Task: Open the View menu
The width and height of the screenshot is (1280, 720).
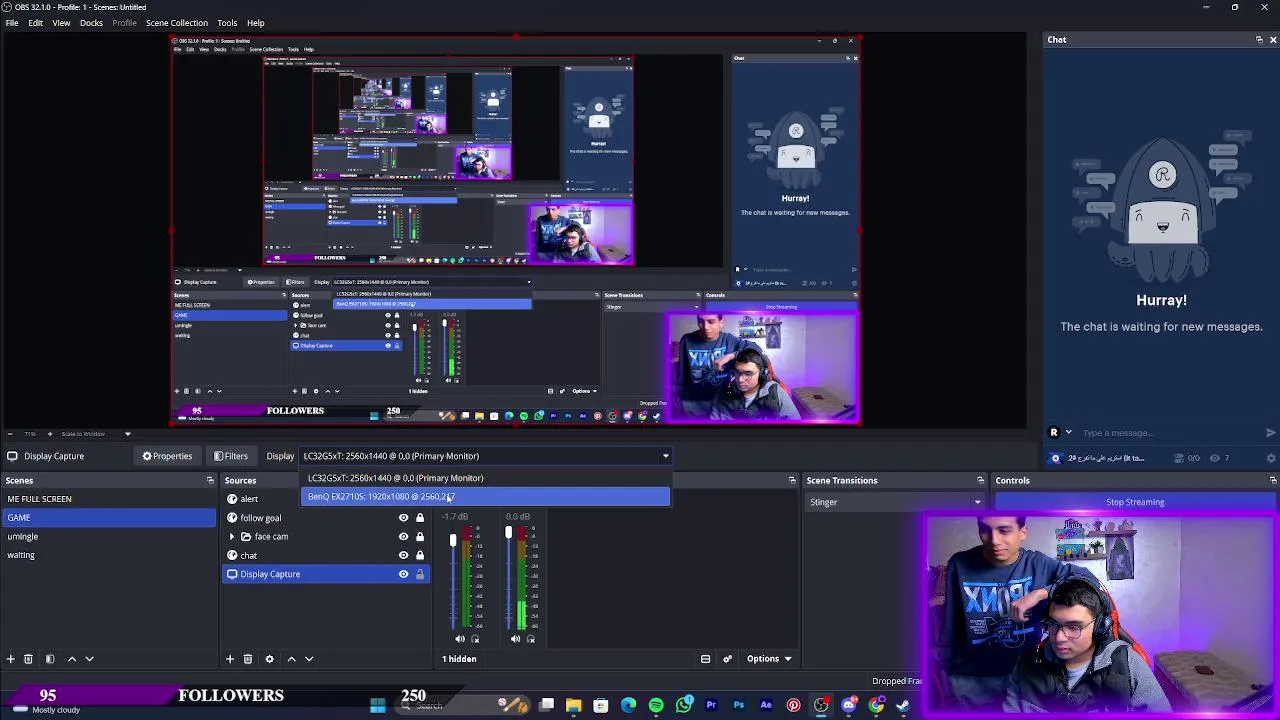Action: [x=61, y=23]
